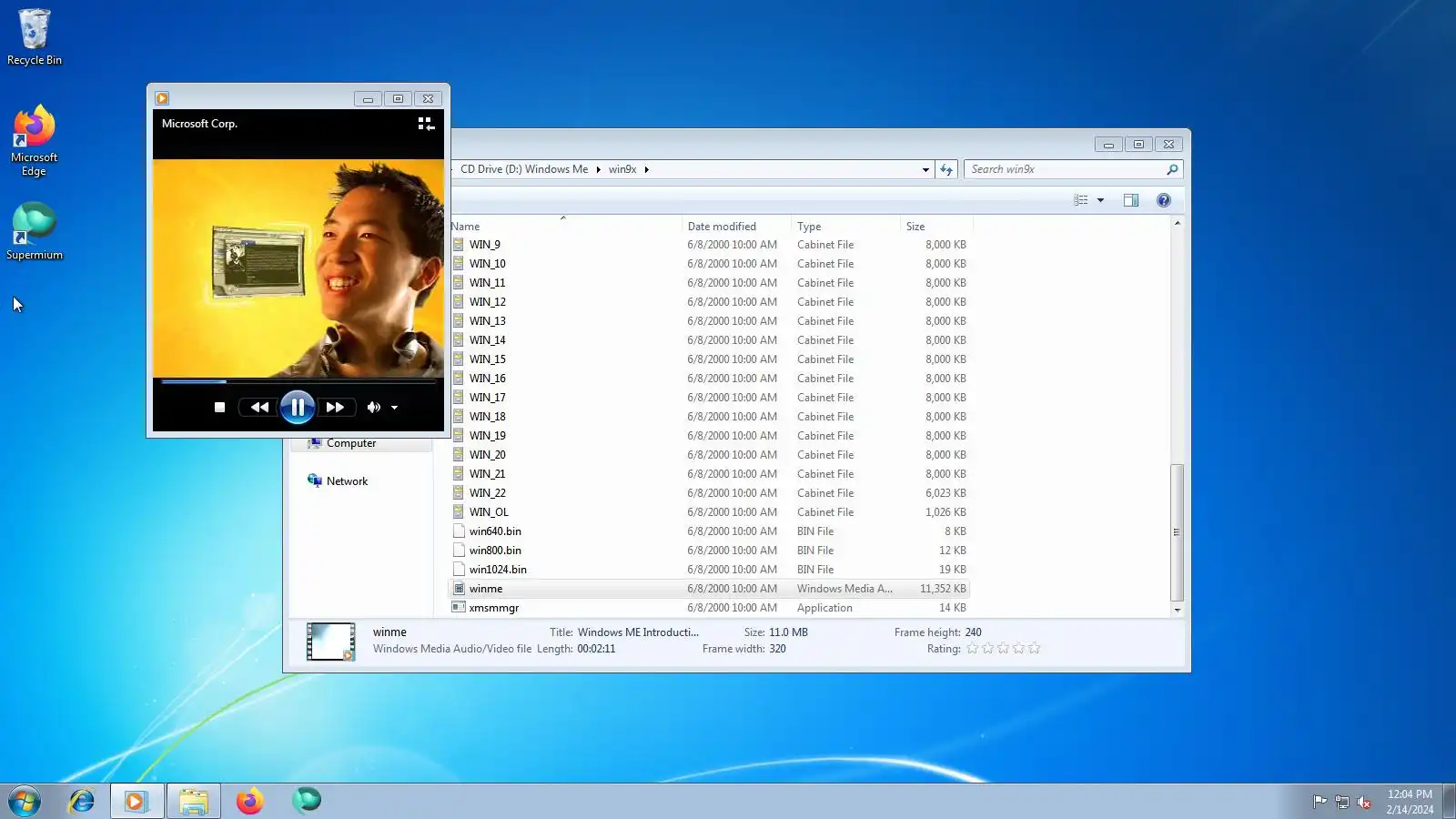Sort files by the Size column

[x=936, y=227]
